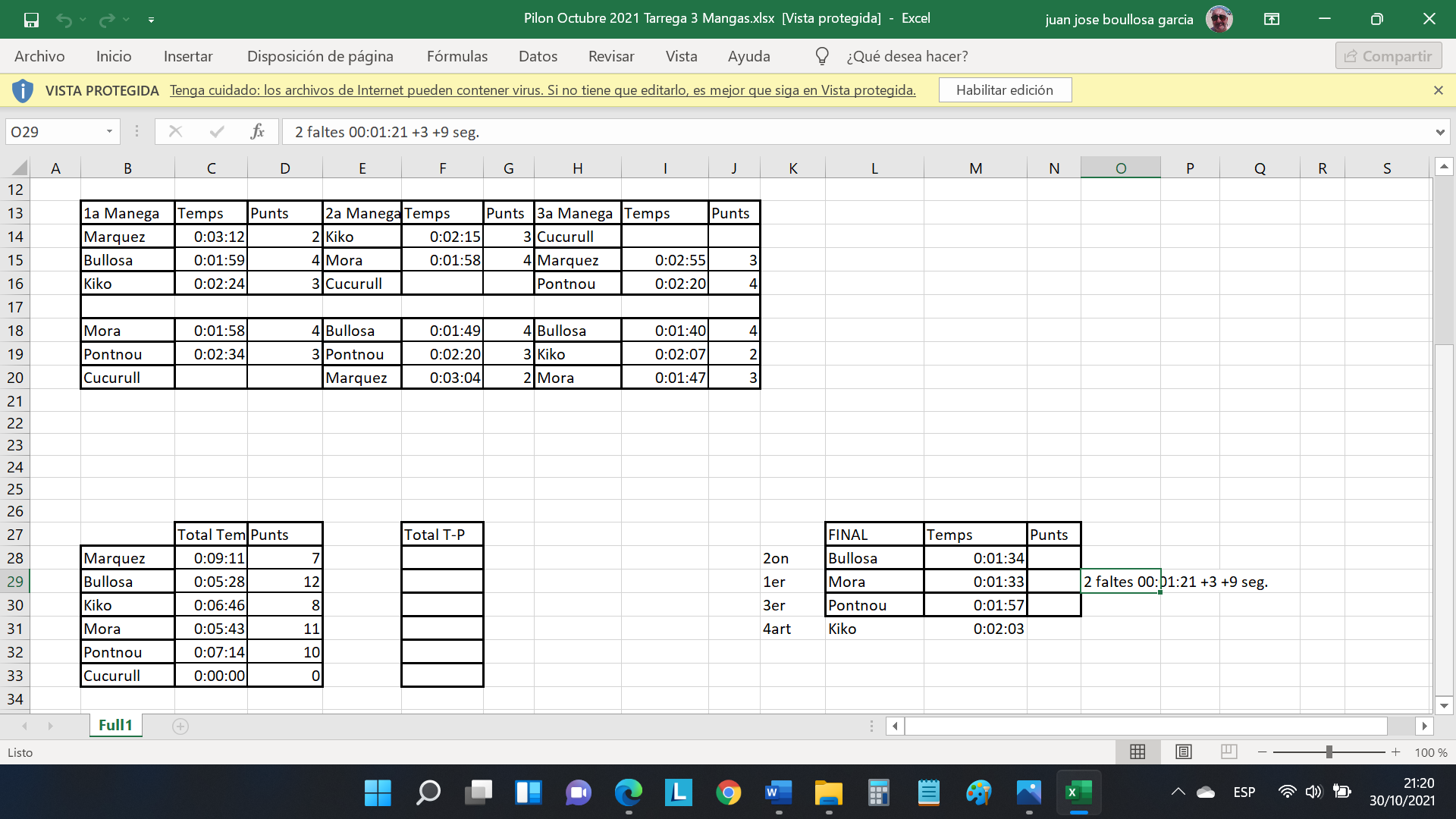Add a new sheet with plus icon
This screenshot has width=1456, height=819.
[x=180, y=726]
